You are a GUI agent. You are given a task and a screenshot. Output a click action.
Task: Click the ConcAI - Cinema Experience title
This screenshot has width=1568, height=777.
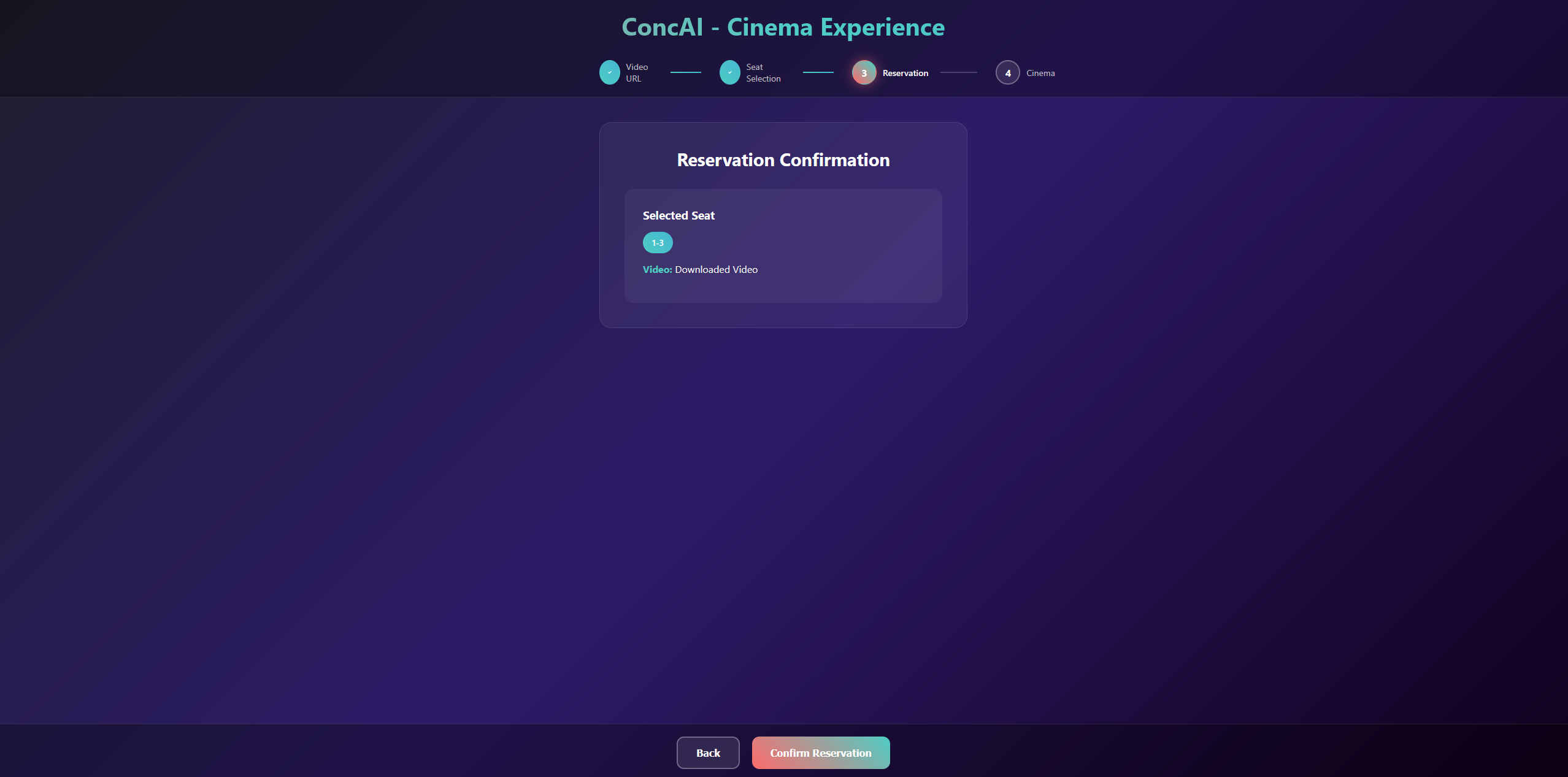[783, 27]
